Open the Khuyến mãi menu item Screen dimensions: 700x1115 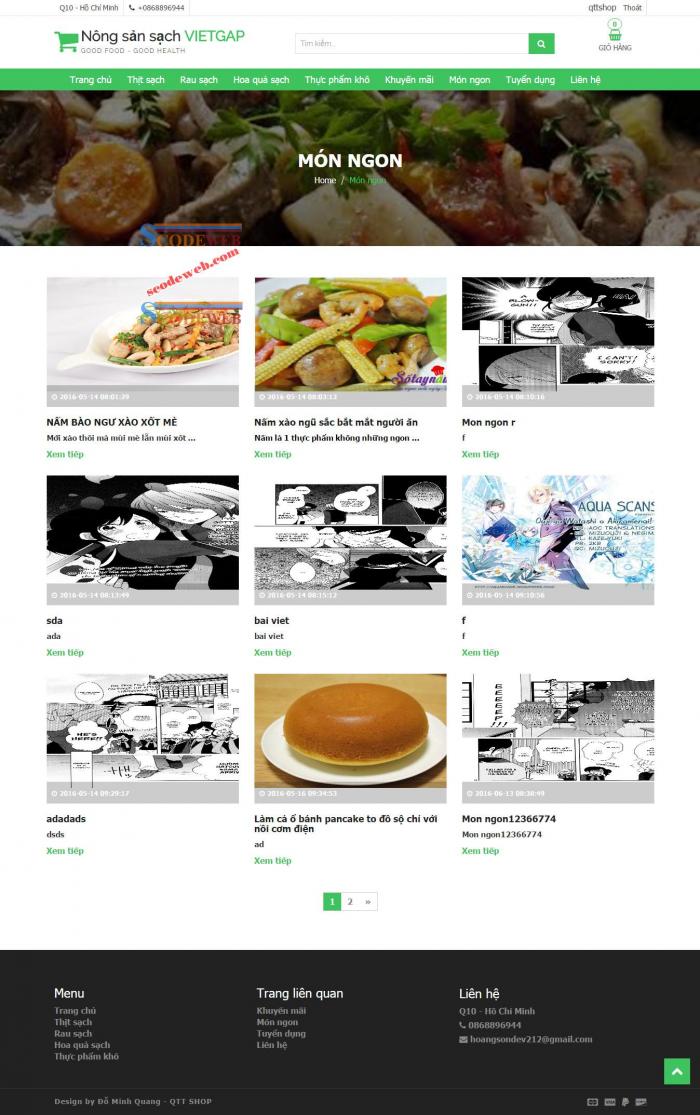pos(409,80)
